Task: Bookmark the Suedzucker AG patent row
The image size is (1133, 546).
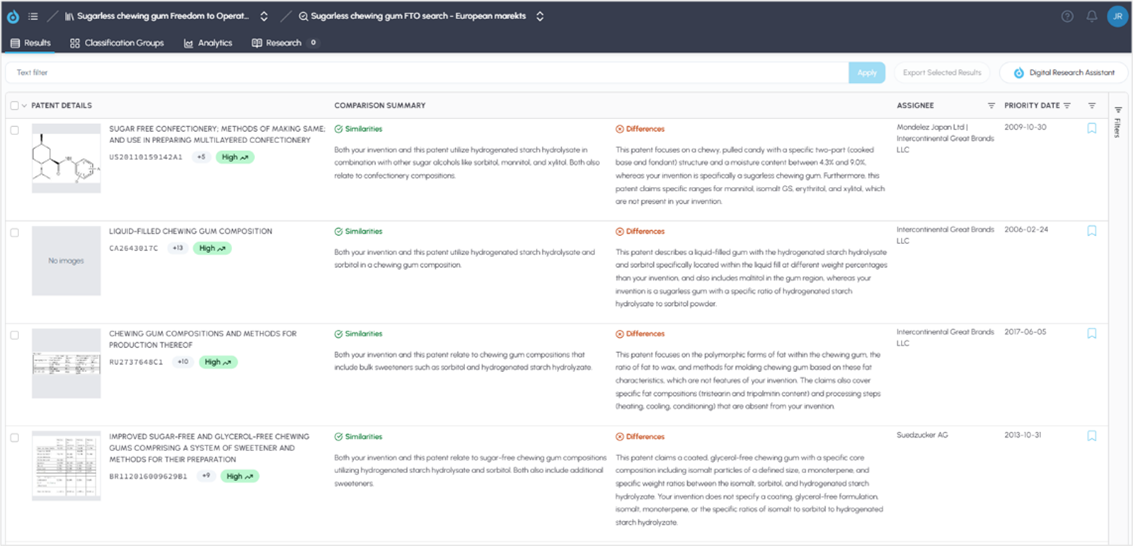Action: click(1092, 436)
